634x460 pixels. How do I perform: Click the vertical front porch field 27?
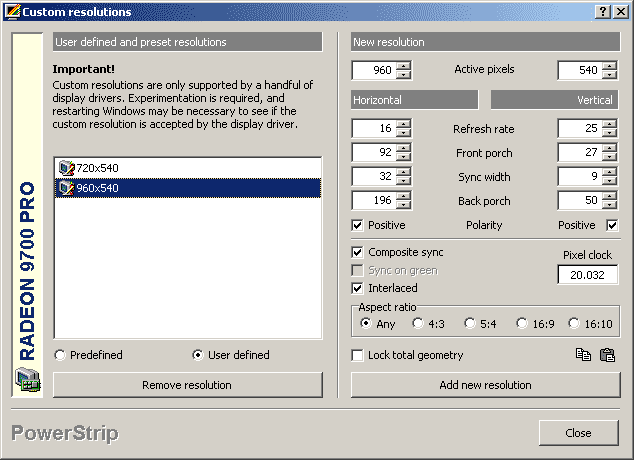pos(580,152)
